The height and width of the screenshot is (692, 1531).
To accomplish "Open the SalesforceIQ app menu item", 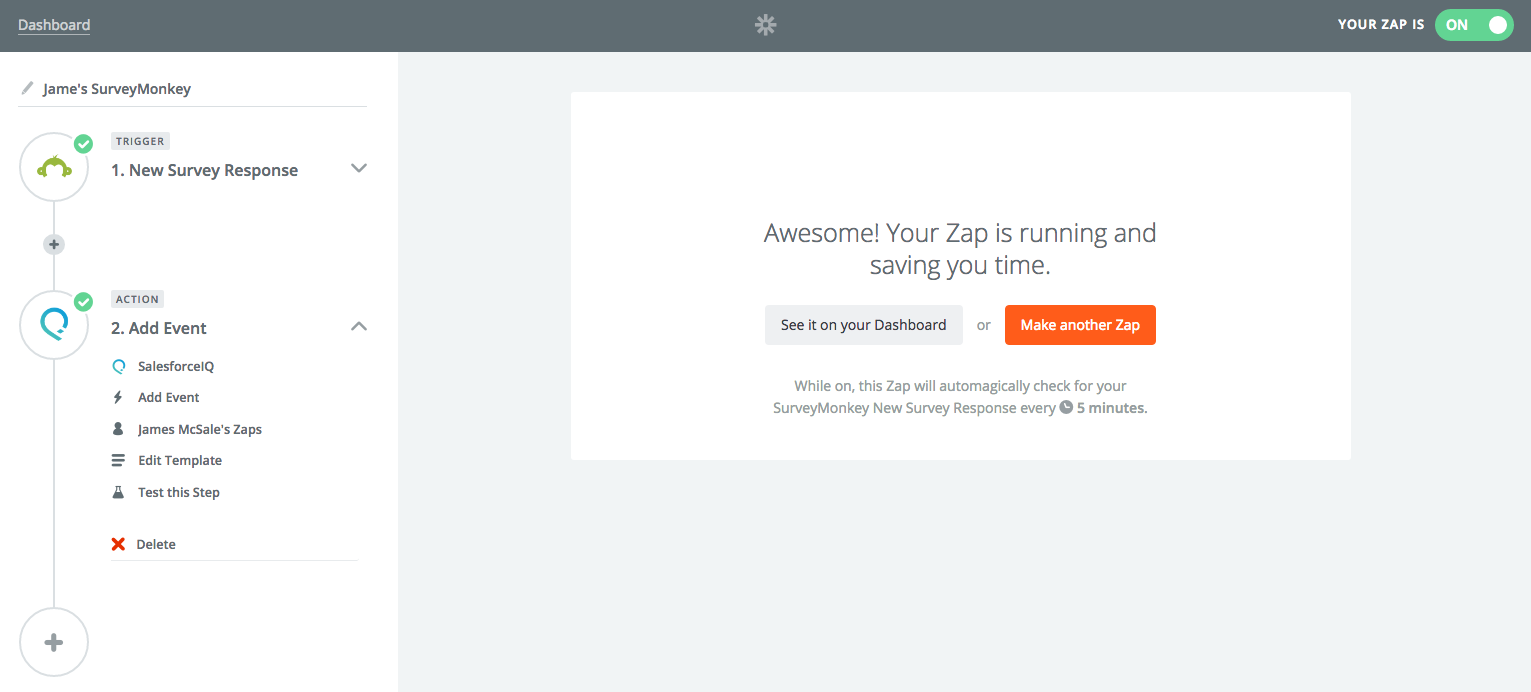I will (x=176, y=366).
